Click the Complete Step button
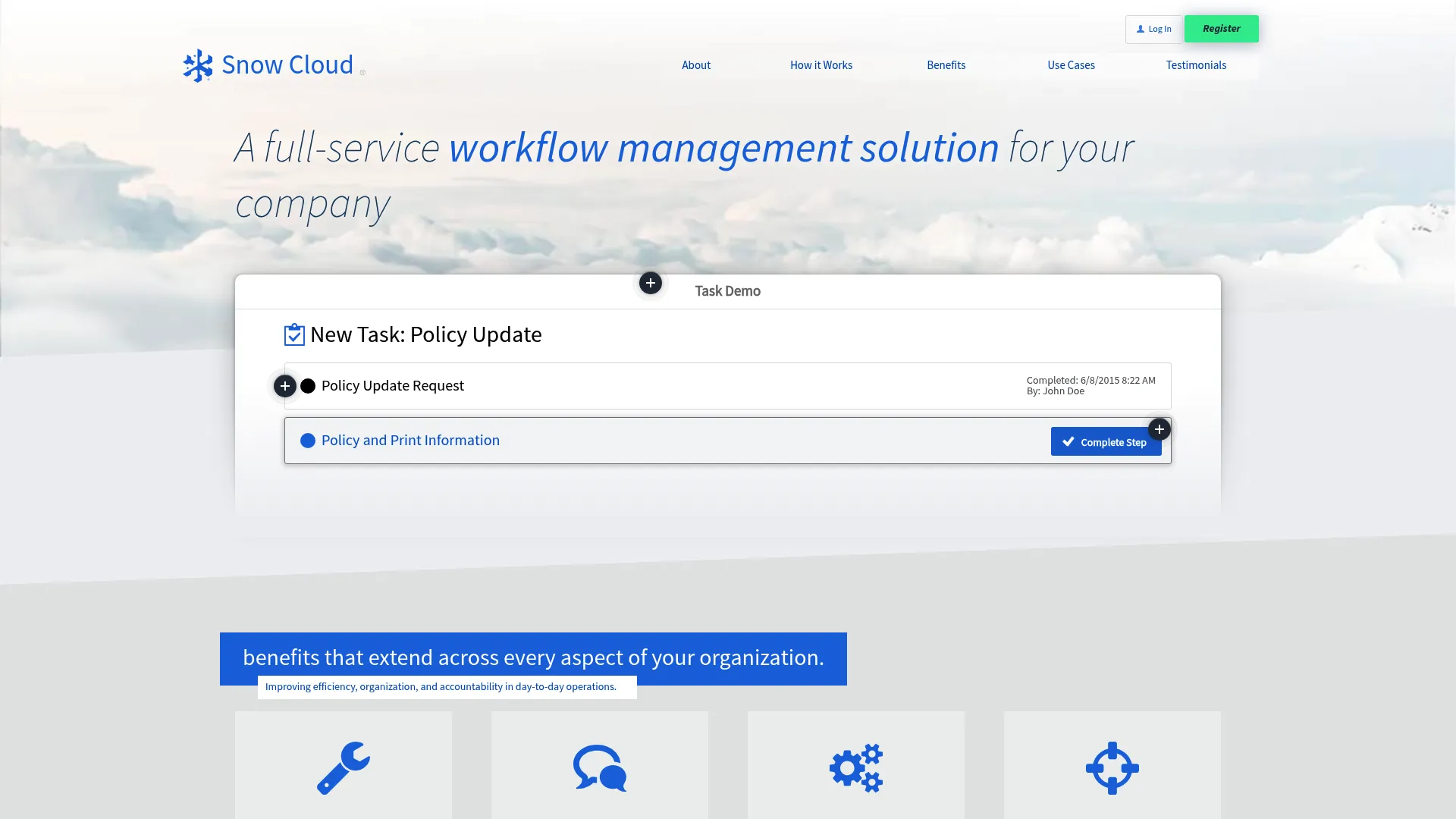Viewport: 1456px width, 819px height. click(1106, 441)
